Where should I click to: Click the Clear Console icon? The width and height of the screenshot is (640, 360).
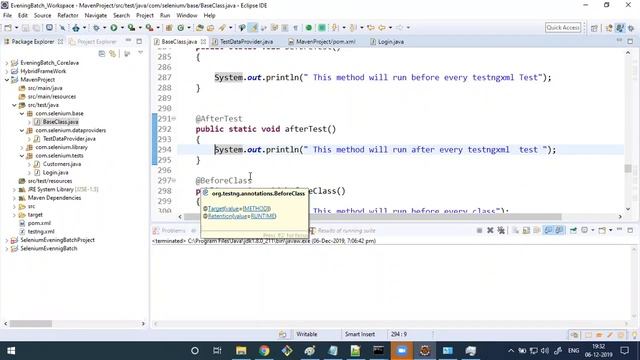pos(516,231)
